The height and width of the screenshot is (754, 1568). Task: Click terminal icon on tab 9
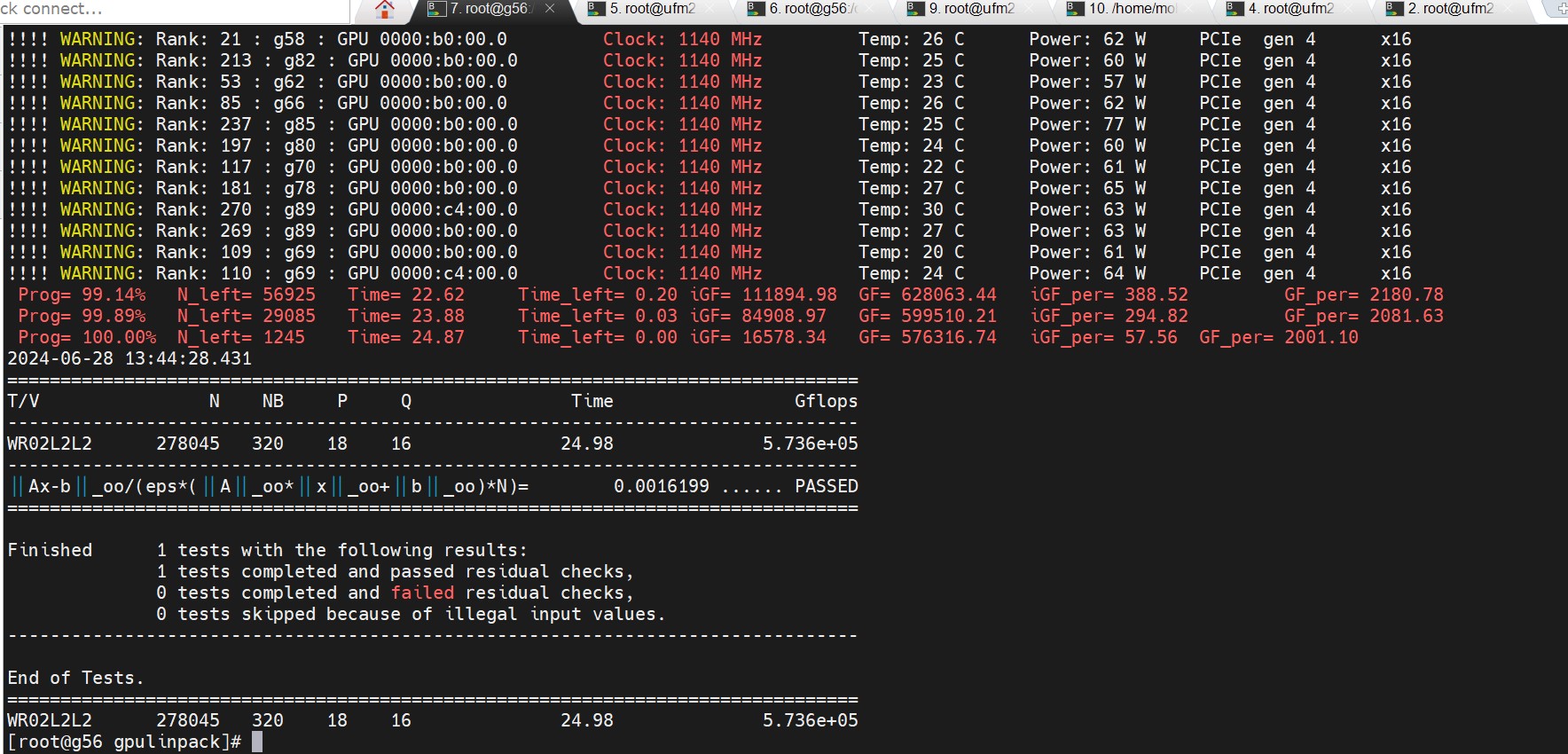tap(915, 9)
